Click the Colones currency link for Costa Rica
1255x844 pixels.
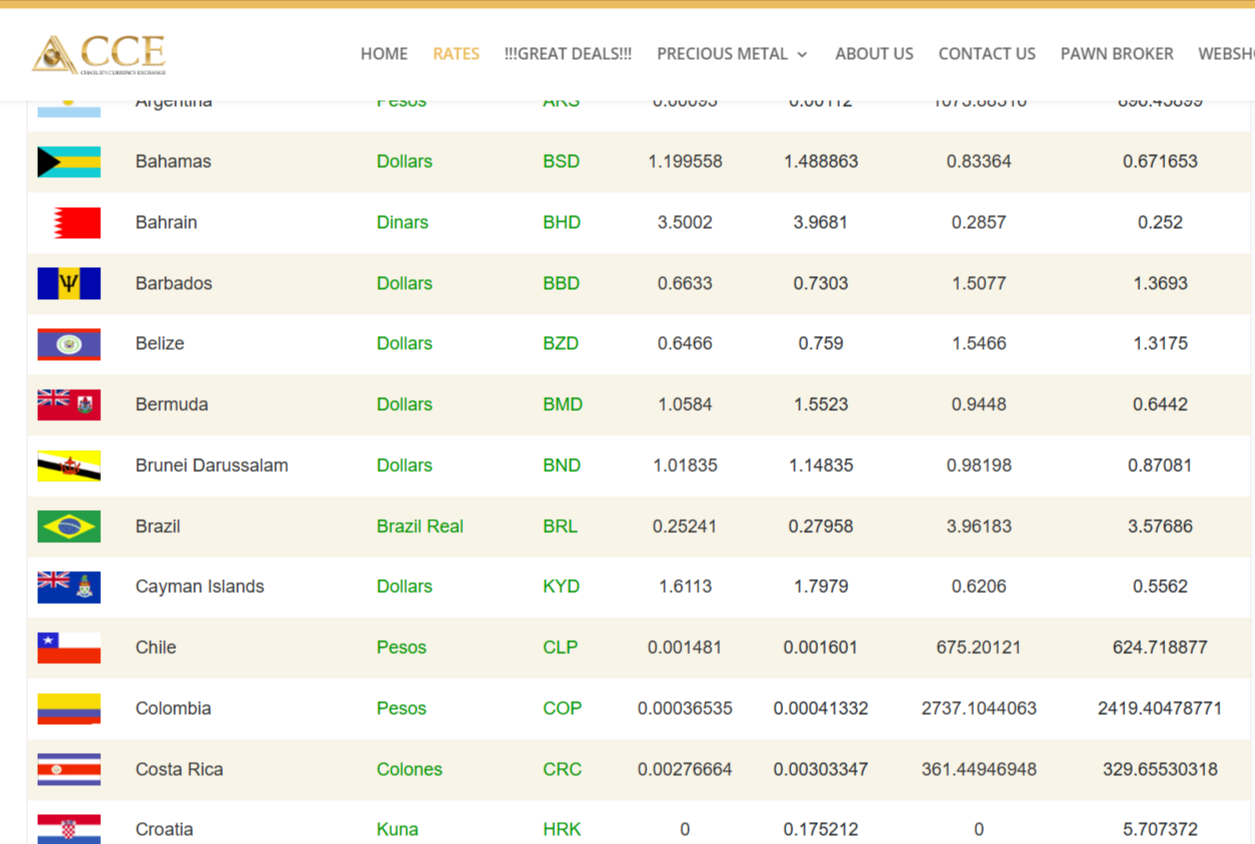coord(409,769)
